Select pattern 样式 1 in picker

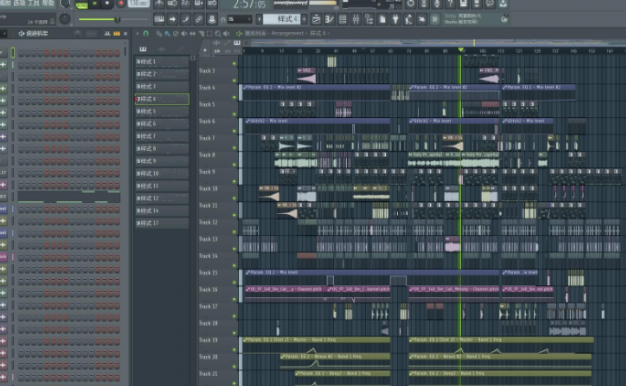click(x=162, y=61)
